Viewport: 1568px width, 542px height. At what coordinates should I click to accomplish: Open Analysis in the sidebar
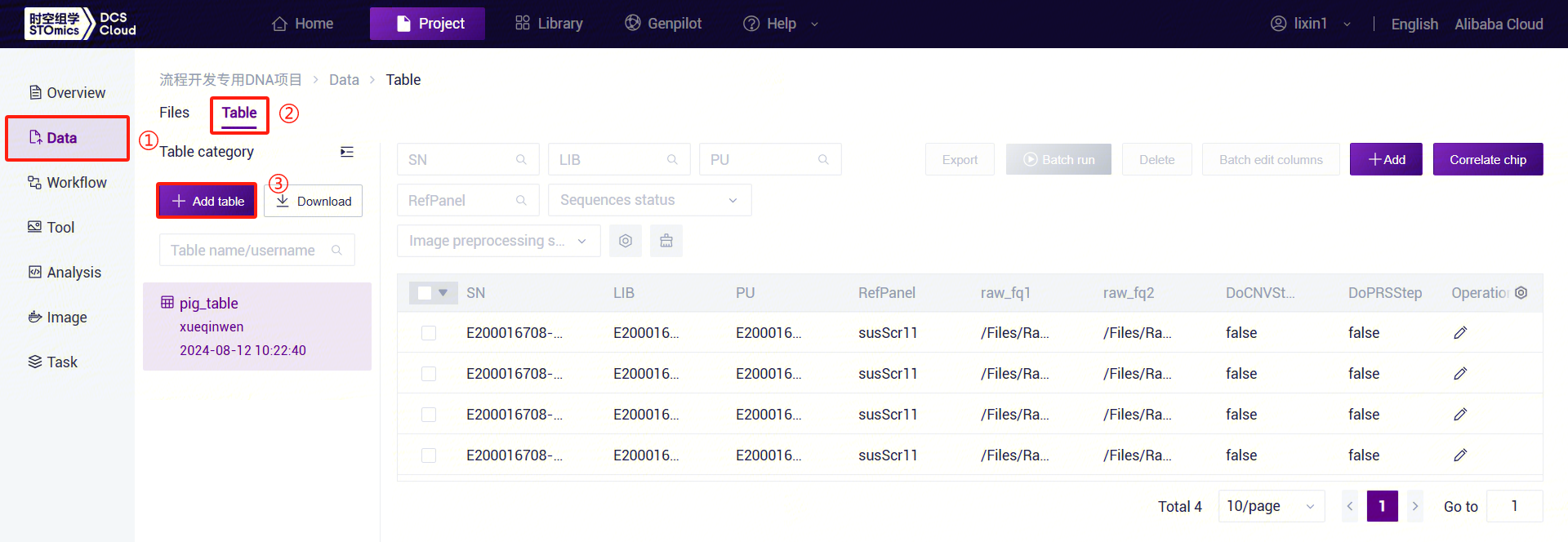[x=65, y=272]
